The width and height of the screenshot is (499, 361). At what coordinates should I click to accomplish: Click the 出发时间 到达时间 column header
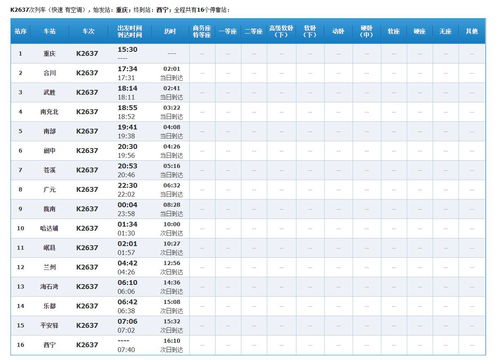[130, 31]
